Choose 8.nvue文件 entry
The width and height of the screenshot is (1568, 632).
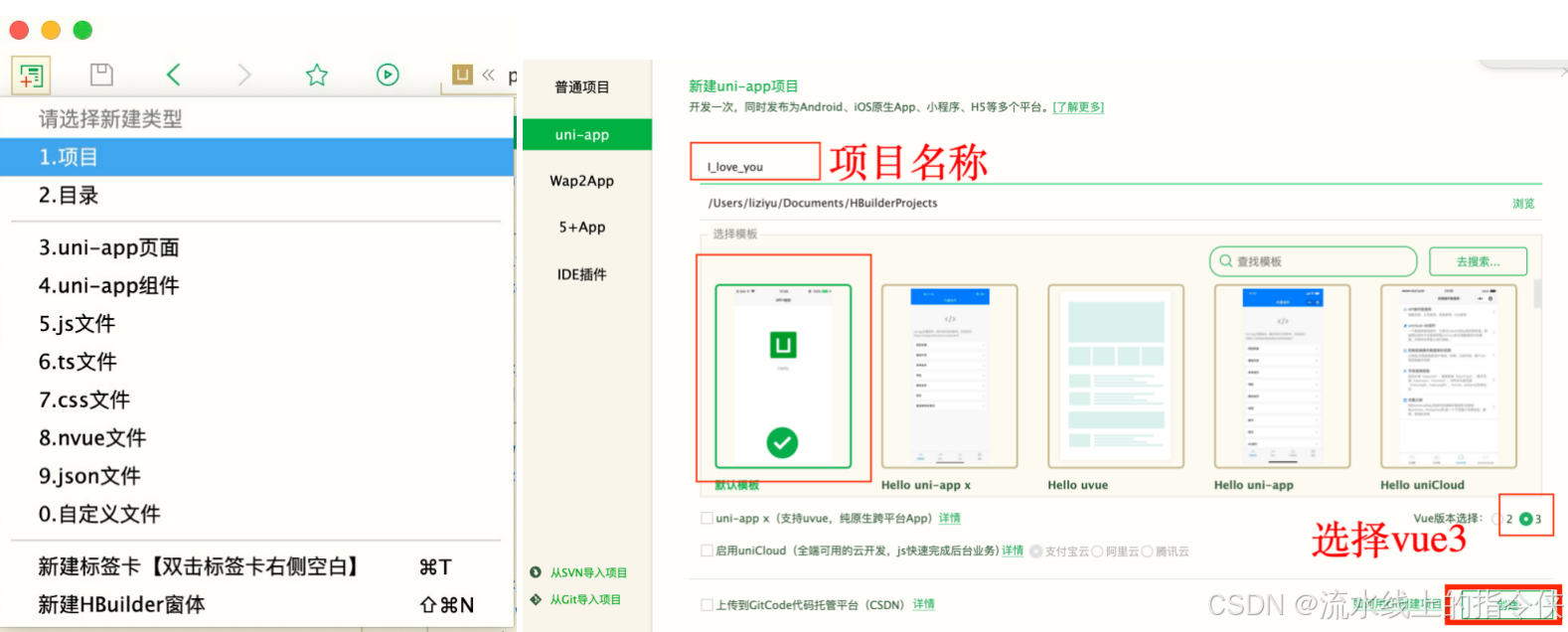click(257, 438)
